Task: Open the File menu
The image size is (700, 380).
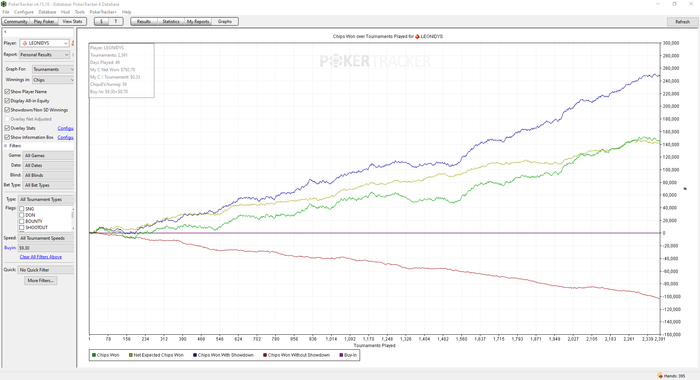Action: point(6,12)
